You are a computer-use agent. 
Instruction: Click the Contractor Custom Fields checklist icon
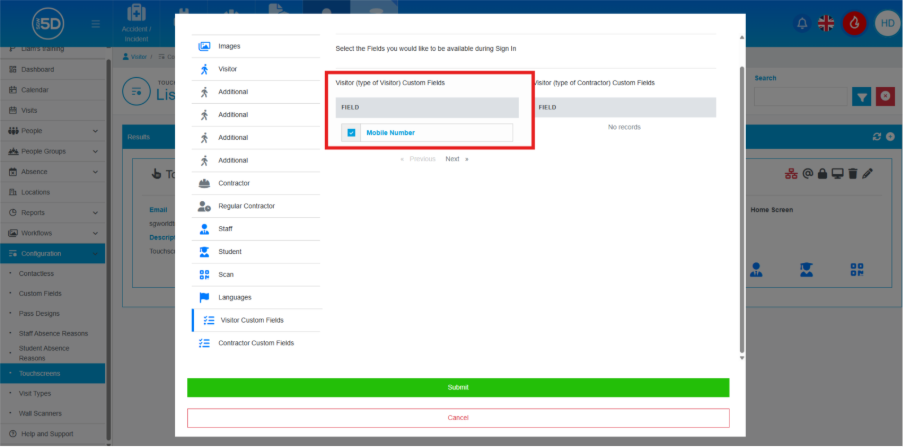[x=204, y=343]
